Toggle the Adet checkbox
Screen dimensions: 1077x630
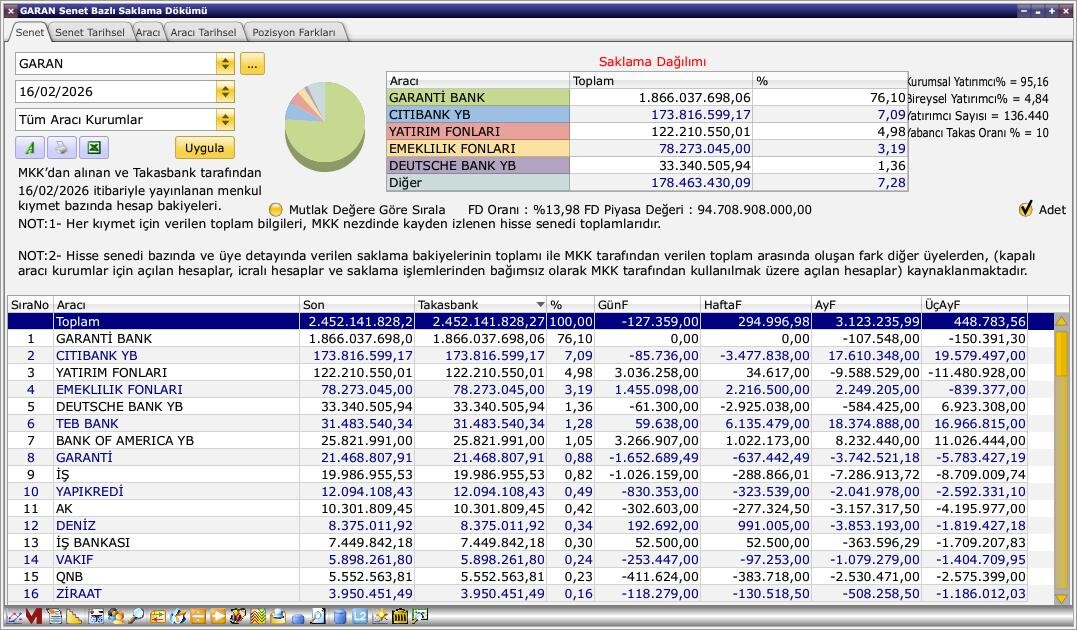(1025, 209)
